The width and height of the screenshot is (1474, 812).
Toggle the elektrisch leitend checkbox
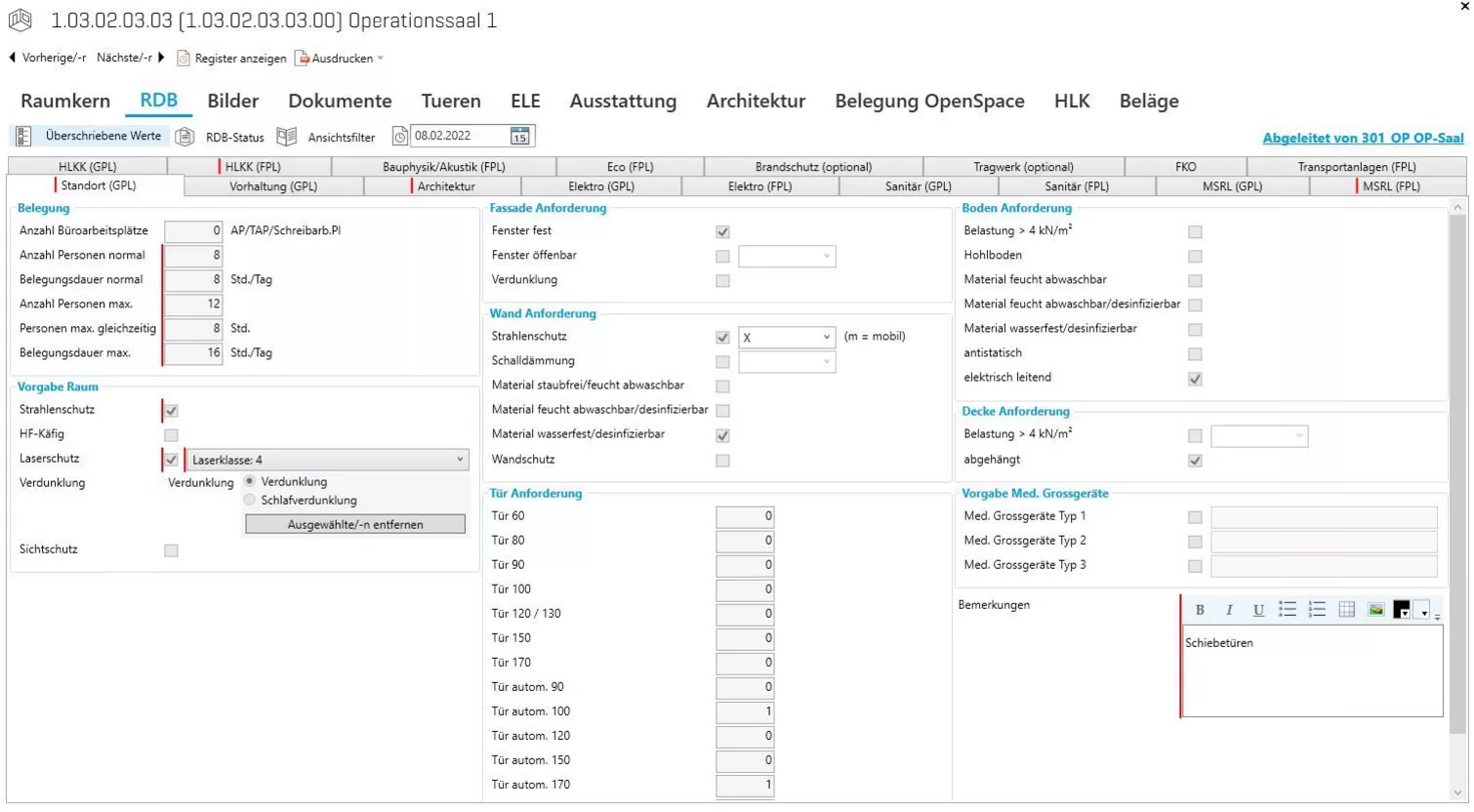[x=1195, y=379]
